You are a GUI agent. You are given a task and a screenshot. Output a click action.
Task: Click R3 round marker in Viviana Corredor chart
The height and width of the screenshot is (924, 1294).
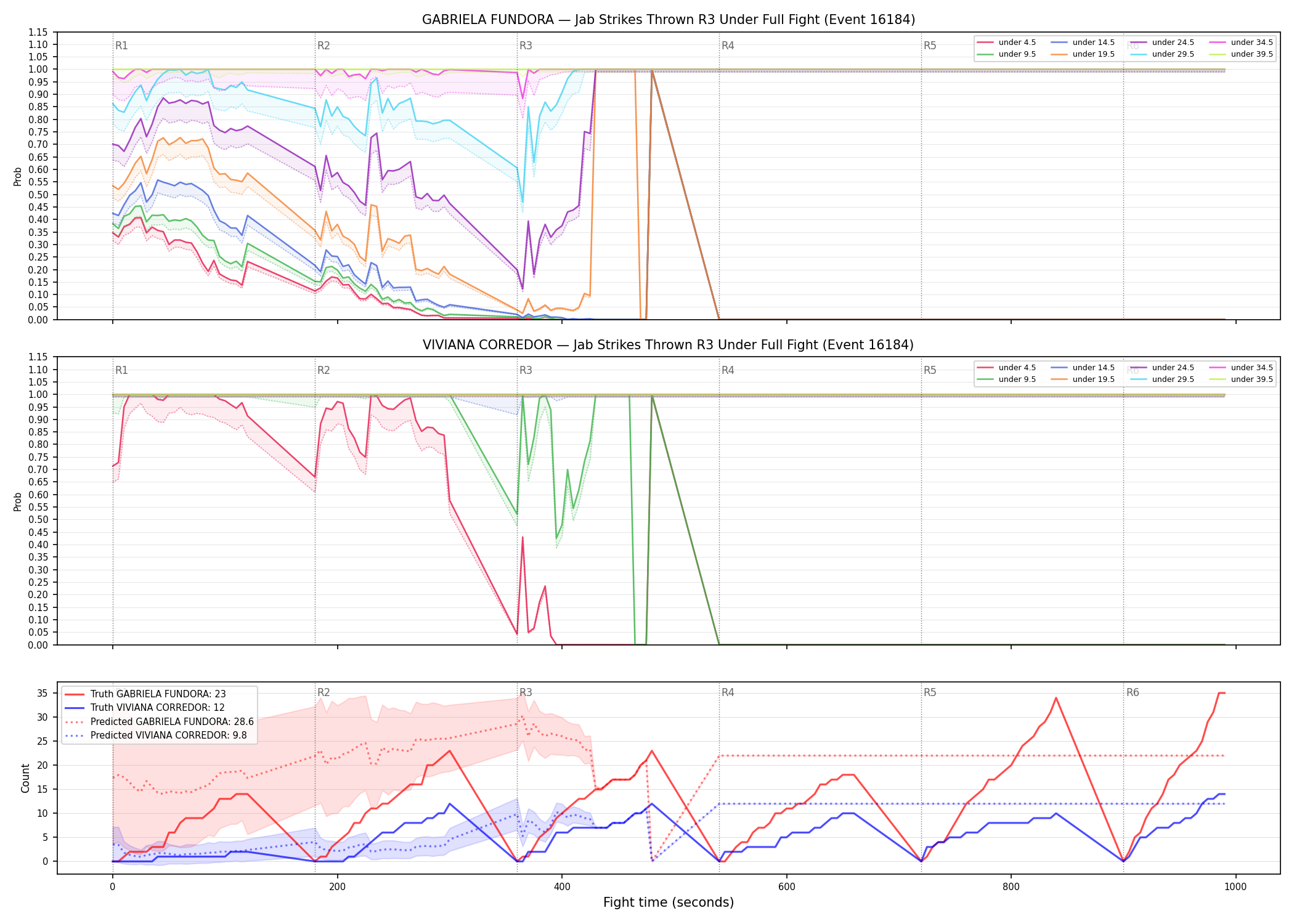[526, 370]
